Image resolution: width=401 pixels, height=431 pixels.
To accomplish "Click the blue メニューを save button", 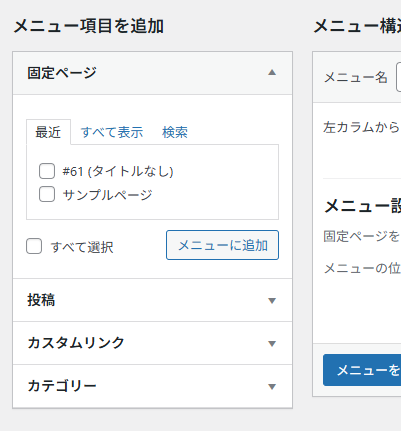I will 362,370.
